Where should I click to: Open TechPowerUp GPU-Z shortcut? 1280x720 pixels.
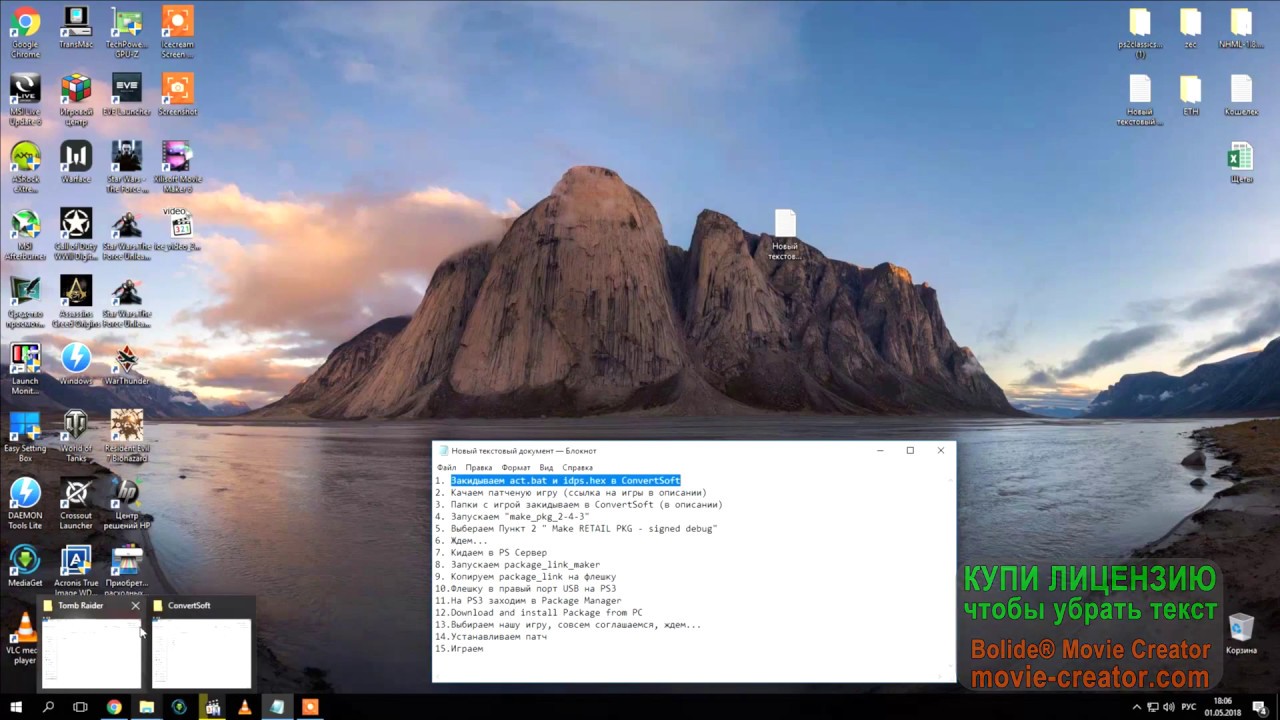(127, 32)
